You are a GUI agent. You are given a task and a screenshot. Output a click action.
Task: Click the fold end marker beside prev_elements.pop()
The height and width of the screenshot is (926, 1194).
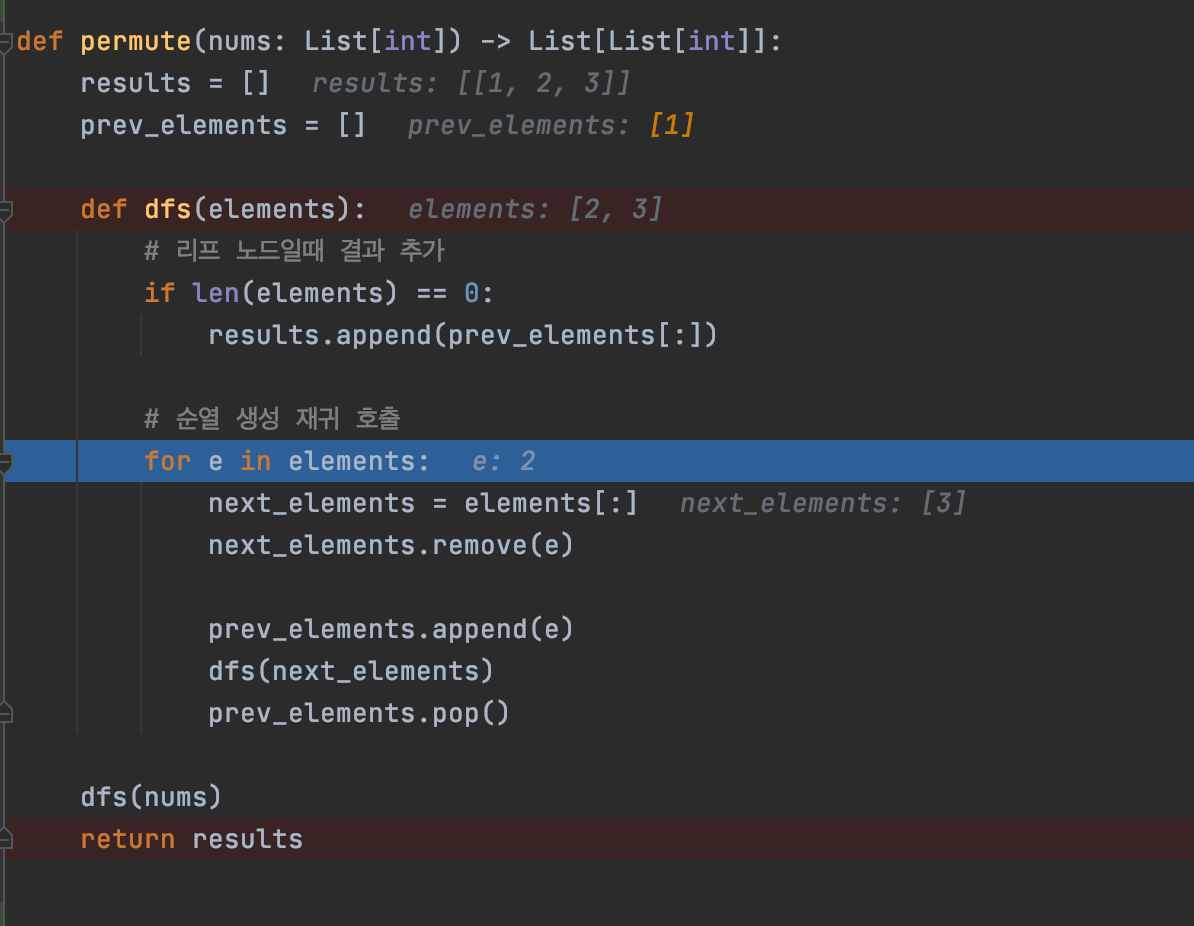(5, 713)
